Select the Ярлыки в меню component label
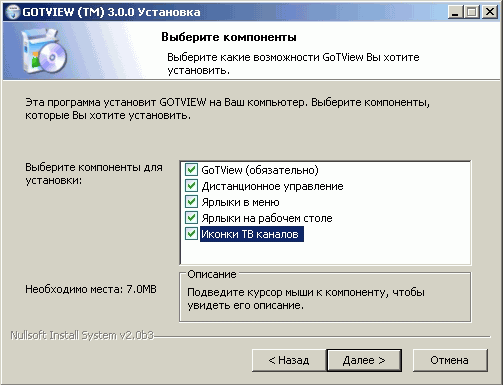 pos(240,202)
